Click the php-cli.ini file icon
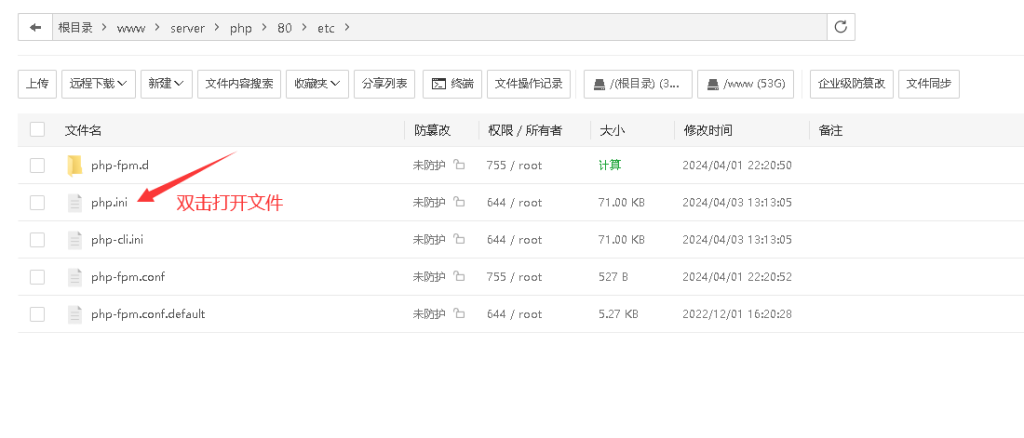The height and width of the screenshot is (438, 1024). [x=74, y=240]
